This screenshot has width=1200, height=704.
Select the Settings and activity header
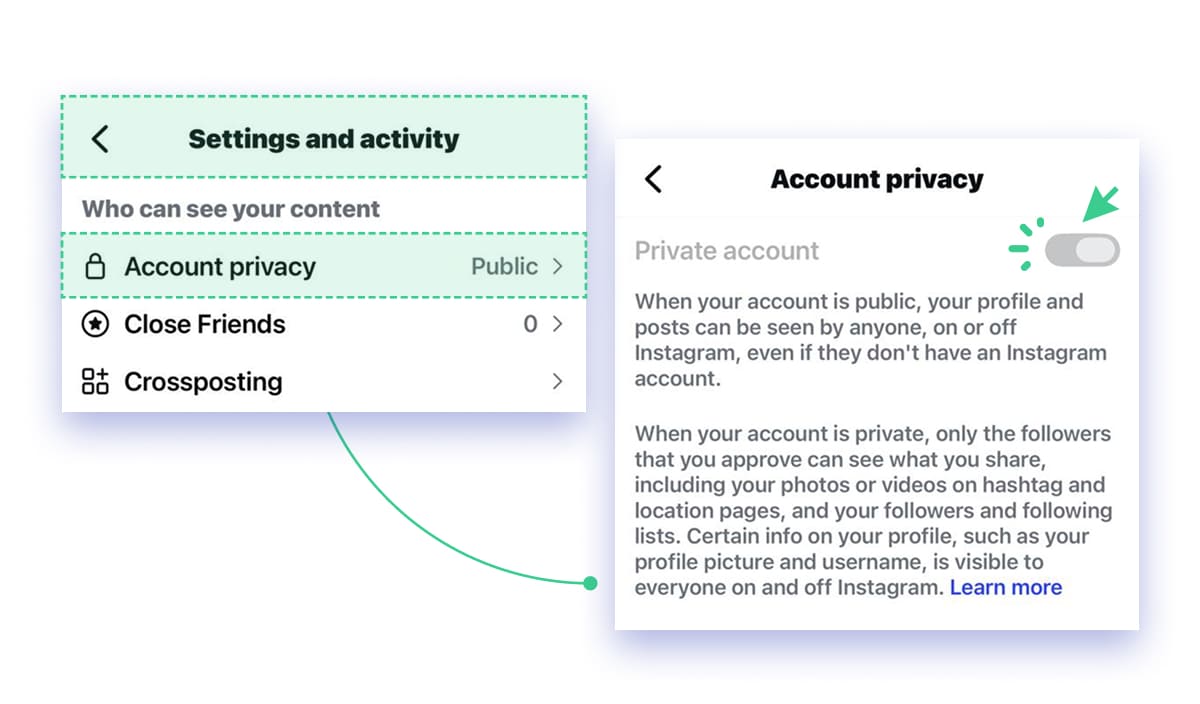coord(323,139)
